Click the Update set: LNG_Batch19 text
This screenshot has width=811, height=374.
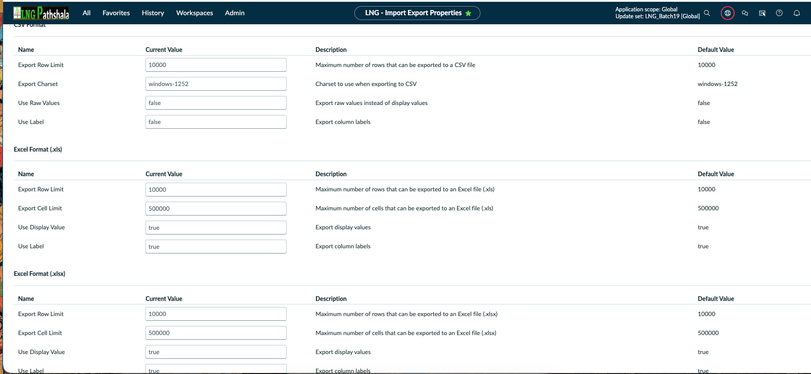coord(657,17)
